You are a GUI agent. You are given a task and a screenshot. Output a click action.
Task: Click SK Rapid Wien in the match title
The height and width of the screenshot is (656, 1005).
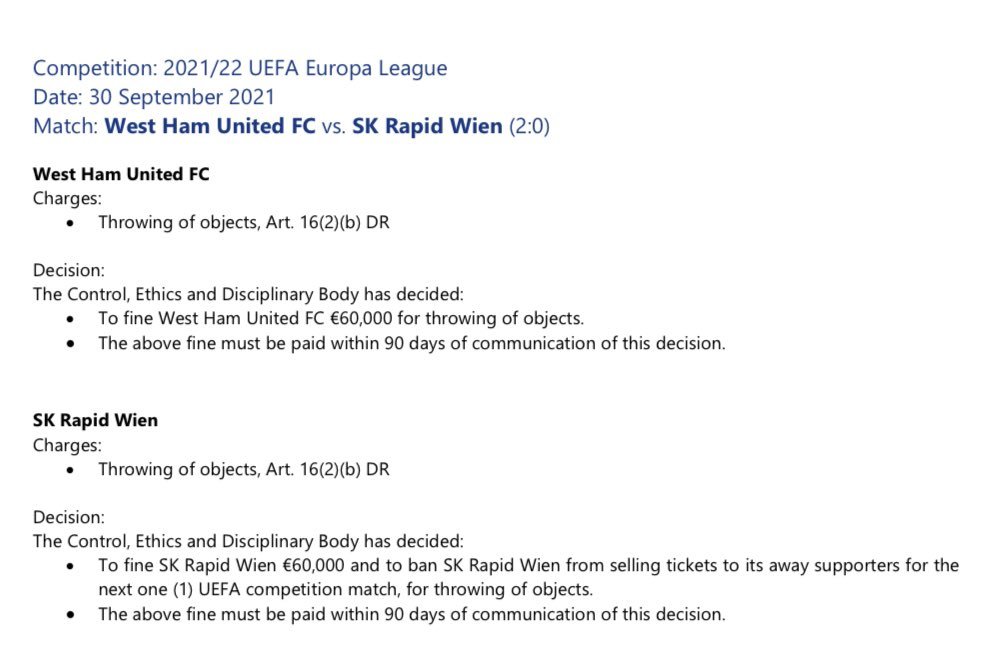click(427, 126)
